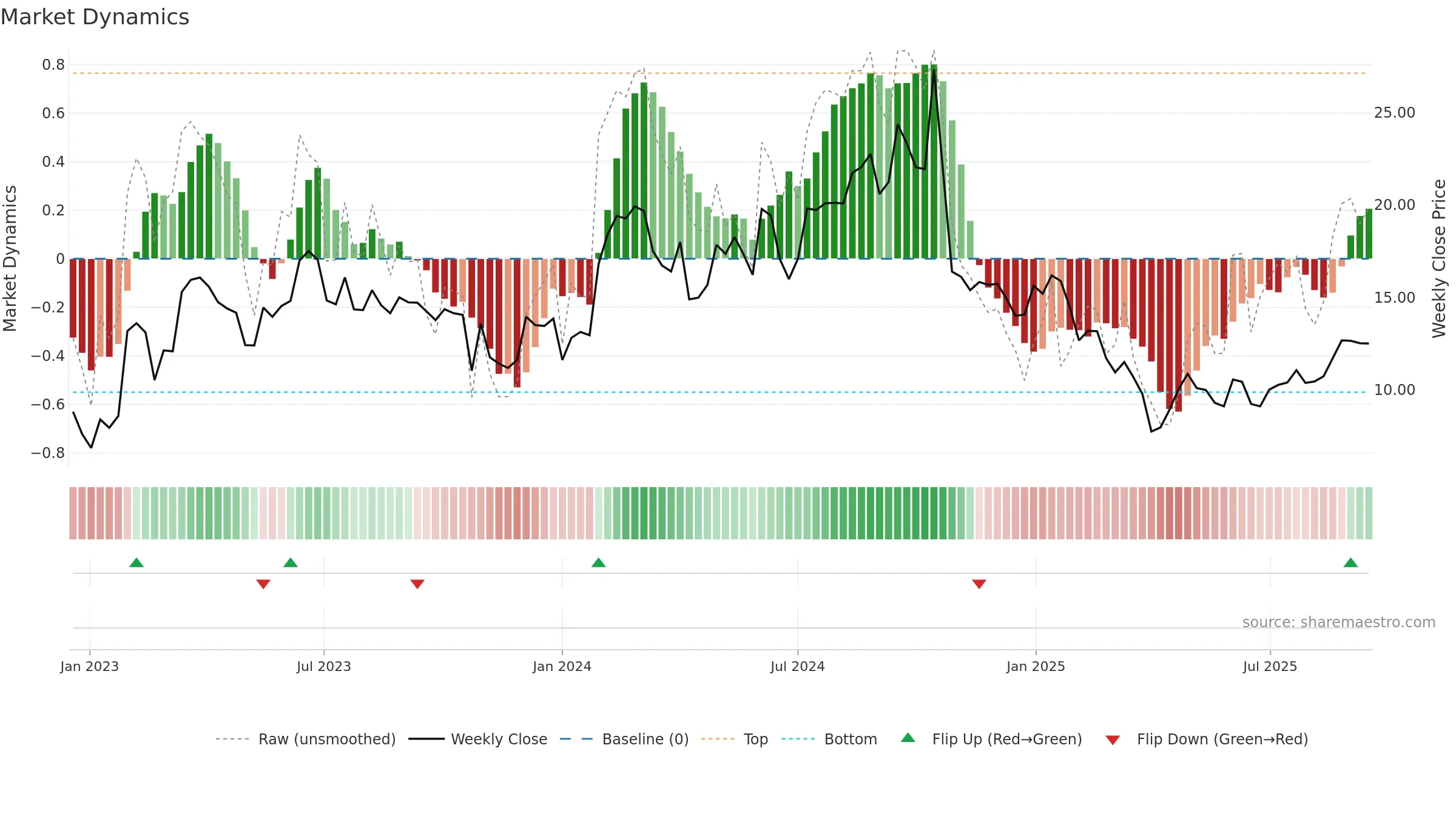Image resolution: width=1456 pixels, height=819 pixels.
Task: Toggle the Flip Up (Red→Green) legend entry
Action: tap(991, 739)
